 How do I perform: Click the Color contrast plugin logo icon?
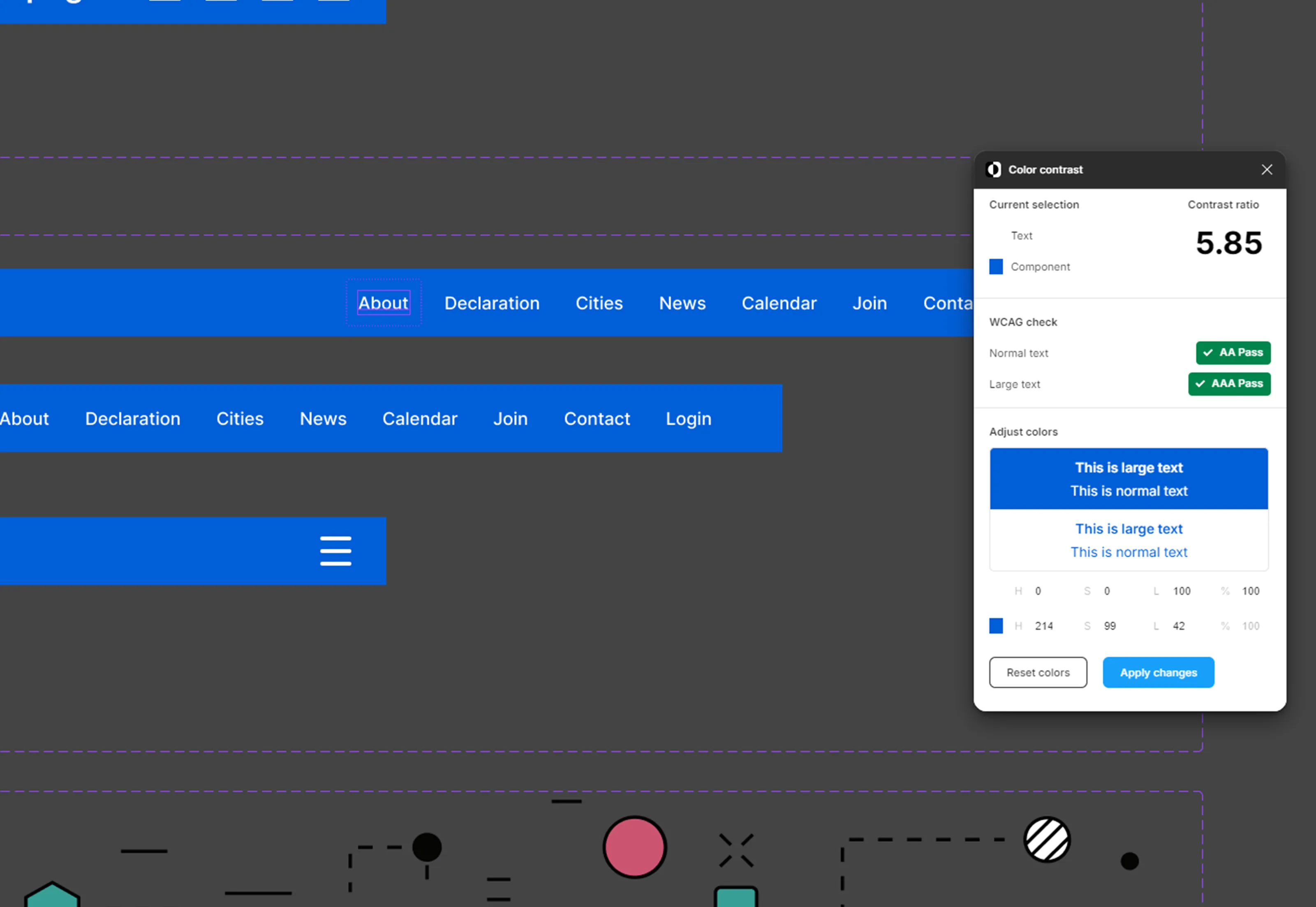point(994,169)
